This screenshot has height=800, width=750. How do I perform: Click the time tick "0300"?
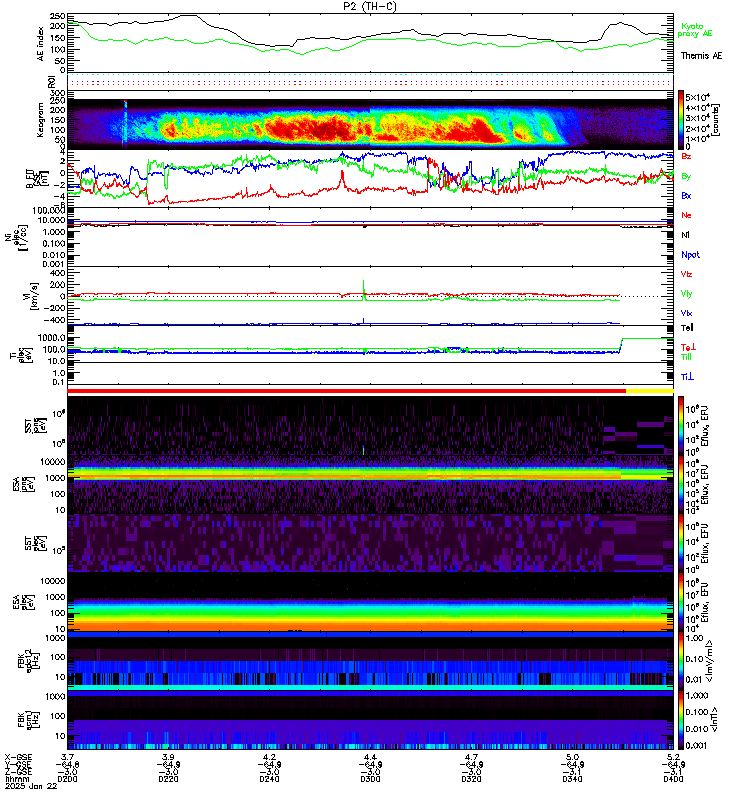coord(370,779)
